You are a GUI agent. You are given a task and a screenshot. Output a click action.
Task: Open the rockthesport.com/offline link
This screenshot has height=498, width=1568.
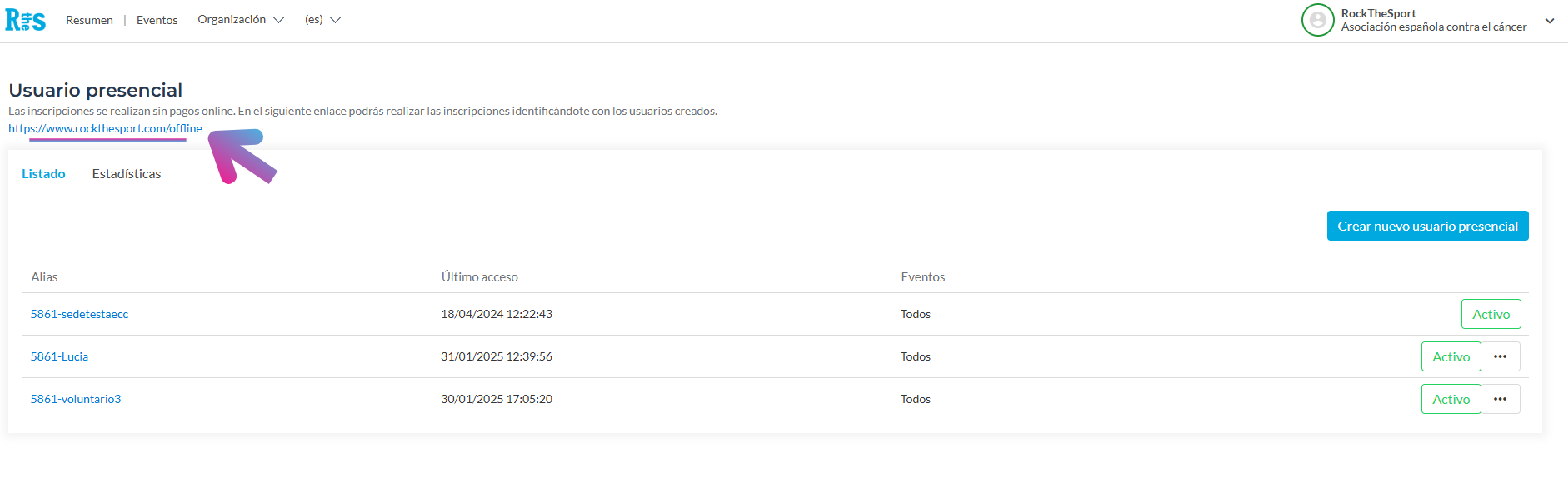[105, 128]
